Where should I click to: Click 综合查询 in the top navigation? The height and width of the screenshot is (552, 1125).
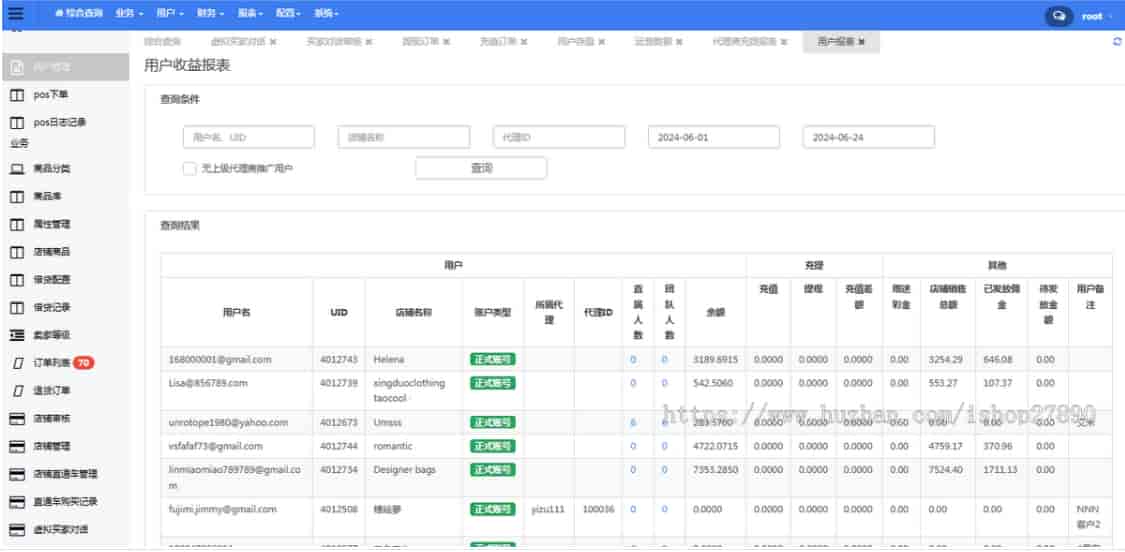(x=80, y=14)
